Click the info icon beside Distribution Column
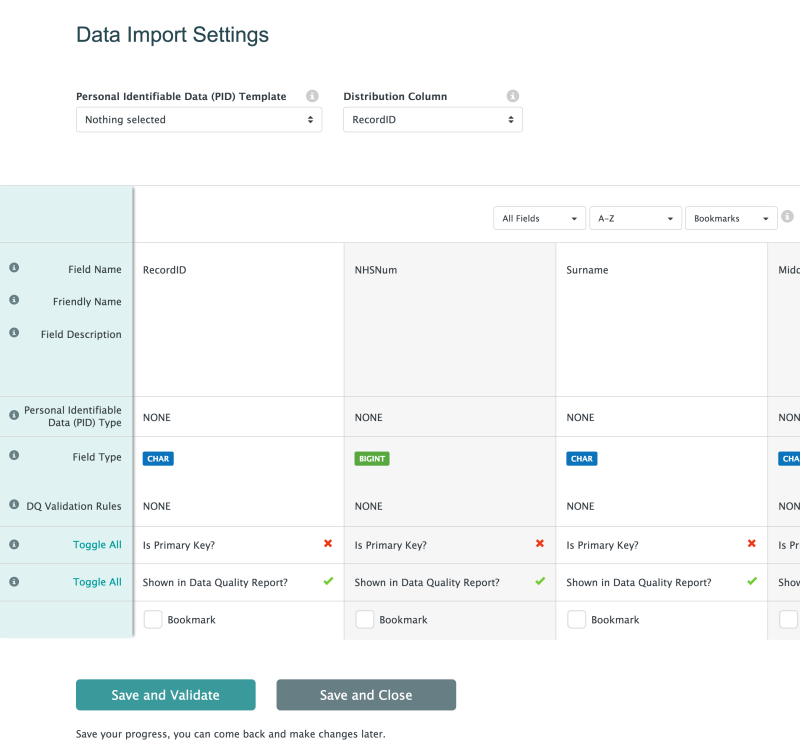The width and height of the screenshot is (800, 748). point(513,96)
